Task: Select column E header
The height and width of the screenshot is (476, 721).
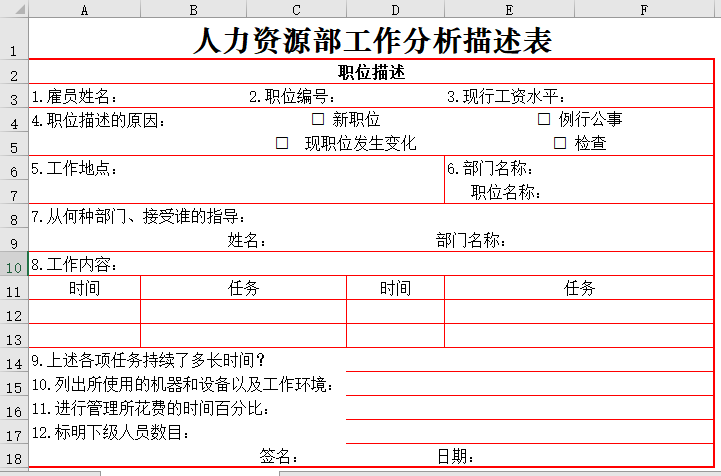Action: 509,9
